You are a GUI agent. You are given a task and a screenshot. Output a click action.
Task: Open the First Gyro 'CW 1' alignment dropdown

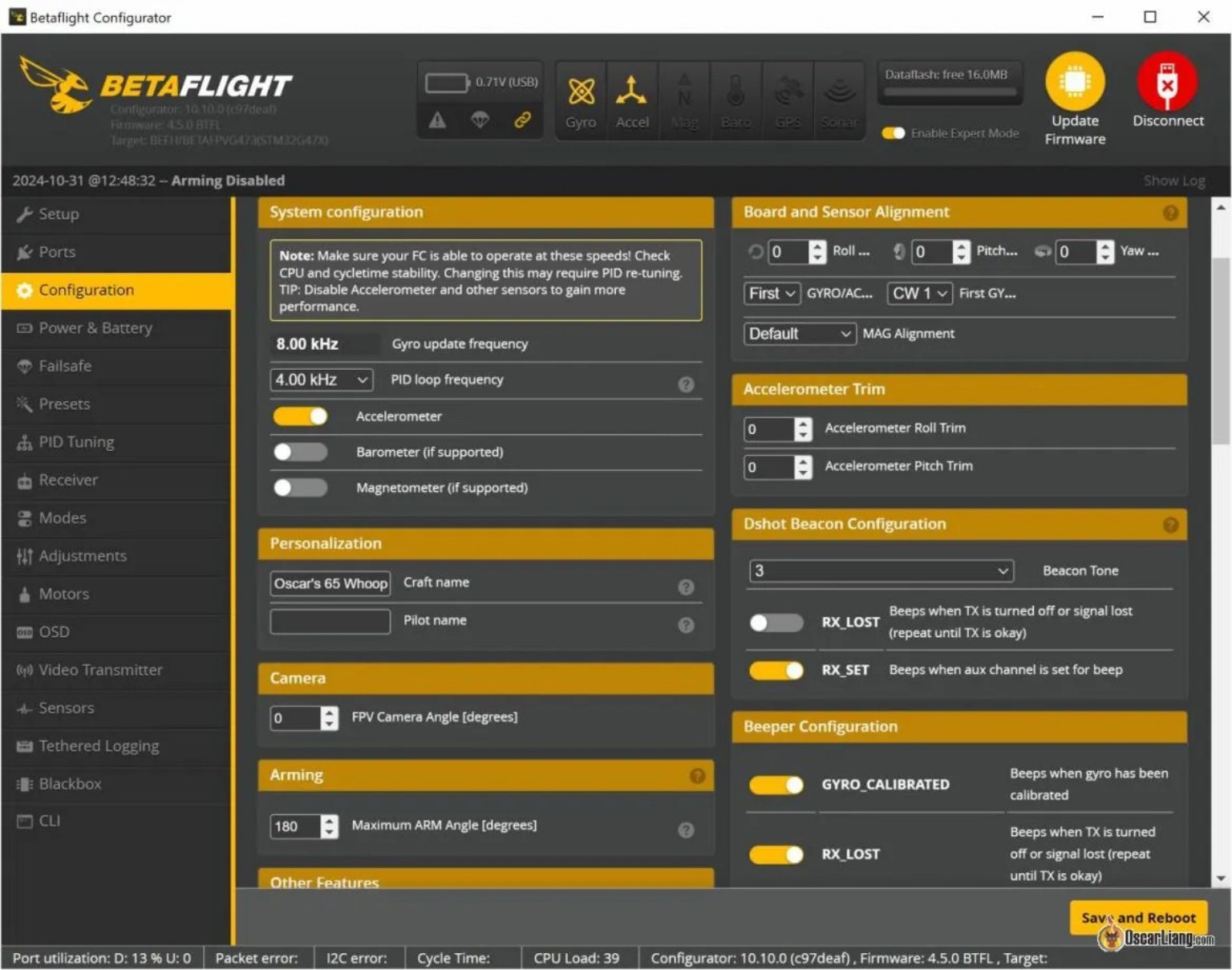(919, 294)
